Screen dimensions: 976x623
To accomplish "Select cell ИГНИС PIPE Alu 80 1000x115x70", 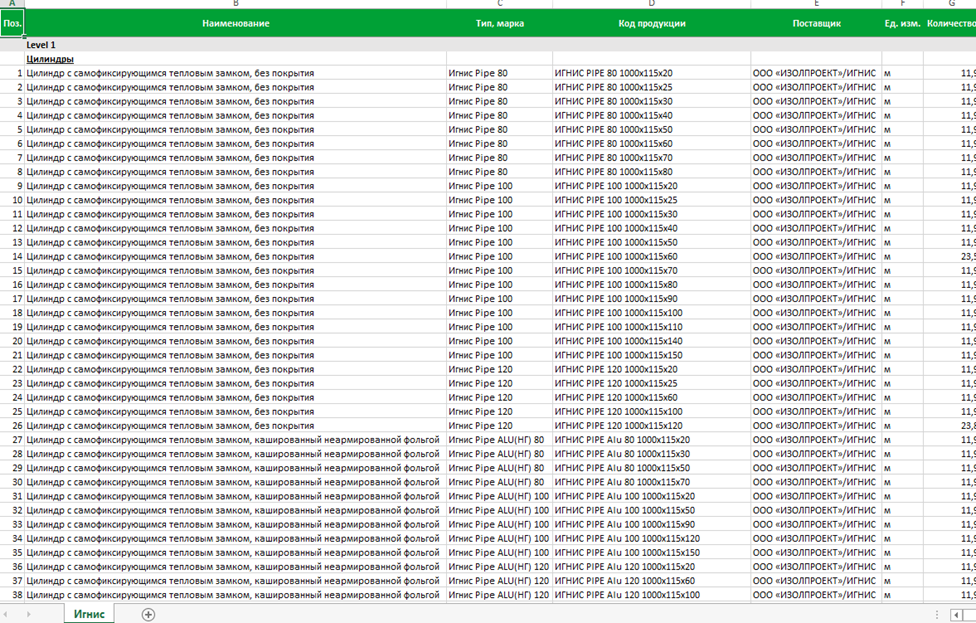I will (x=652, y=482).
